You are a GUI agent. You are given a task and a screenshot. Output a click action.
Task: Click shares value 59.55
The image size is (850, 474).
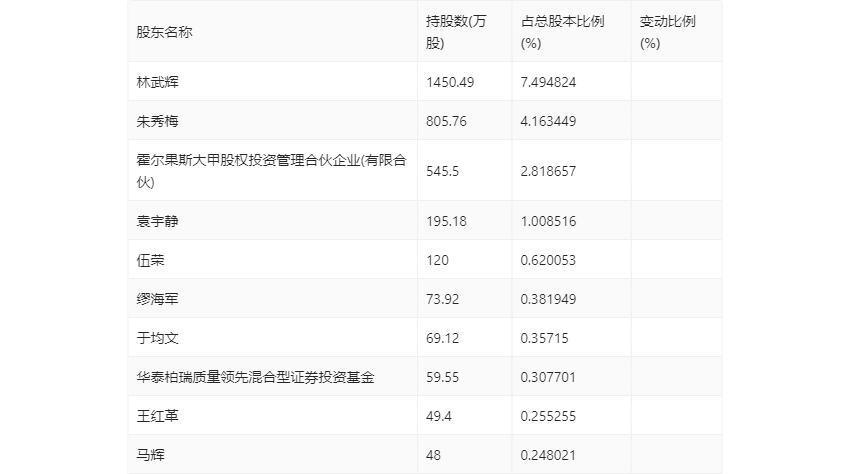442,377
